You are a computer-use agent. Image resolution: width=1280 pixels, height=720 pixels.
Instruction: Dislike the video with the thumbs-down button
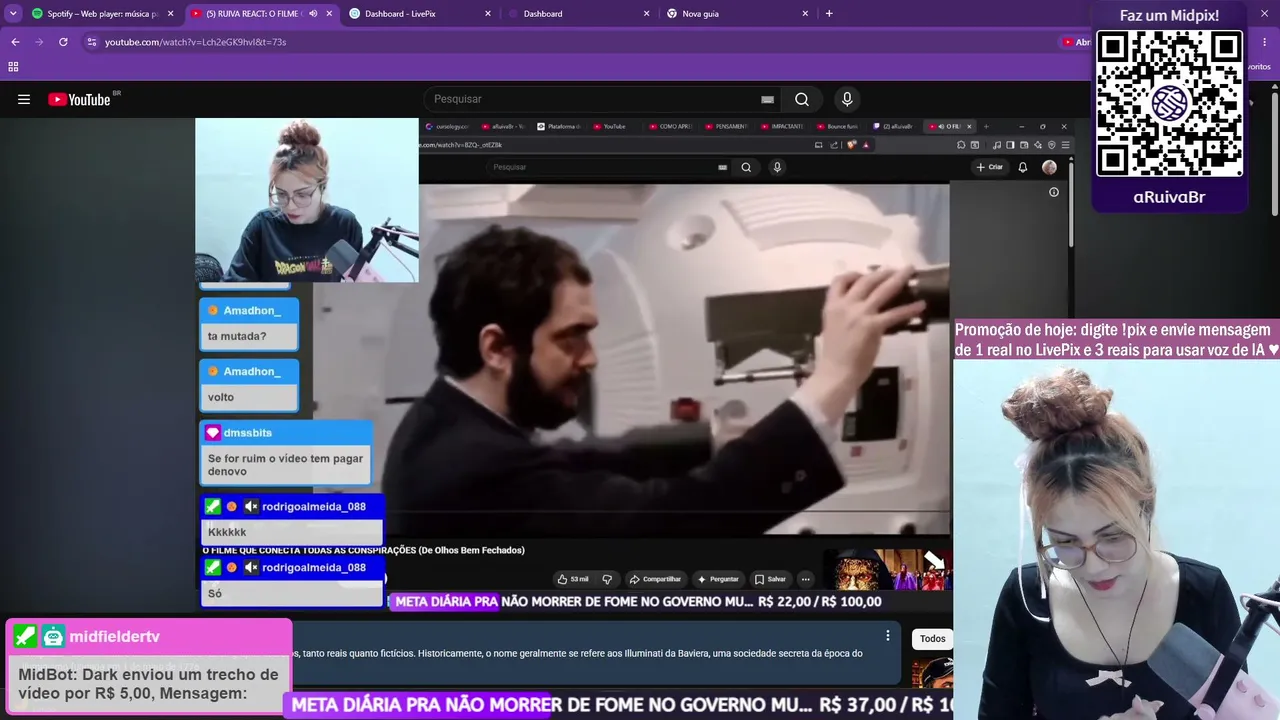tap(607, 579)
